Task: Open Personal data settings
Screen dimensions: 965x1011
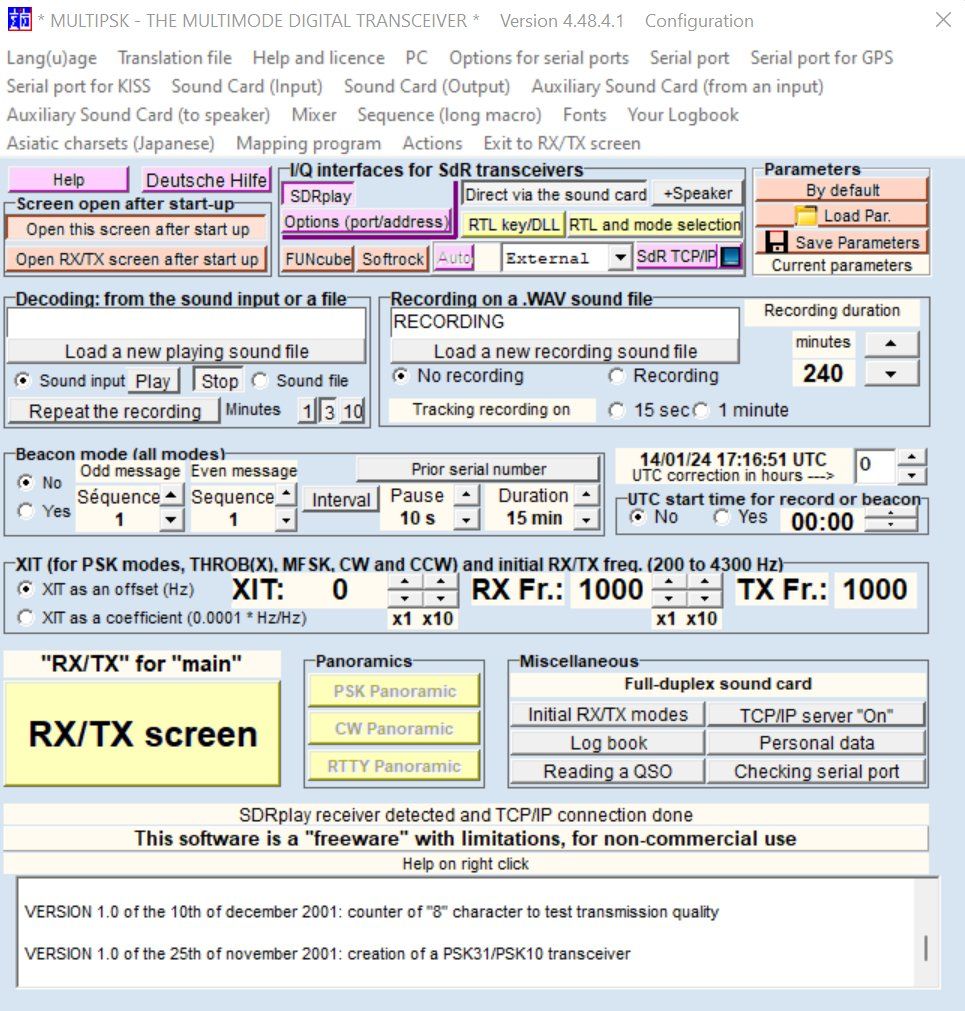Action: [x=816, y=743]
